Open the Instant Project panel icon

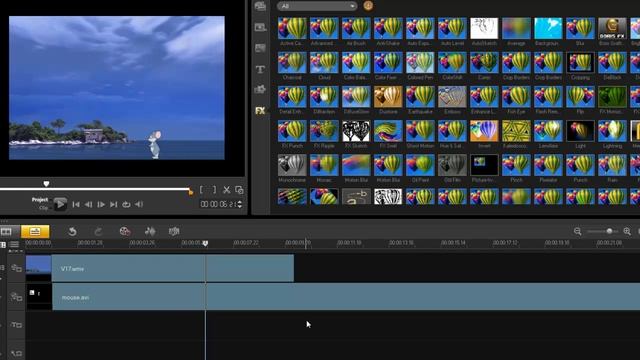pyautogui.click(x=260, y=27)
